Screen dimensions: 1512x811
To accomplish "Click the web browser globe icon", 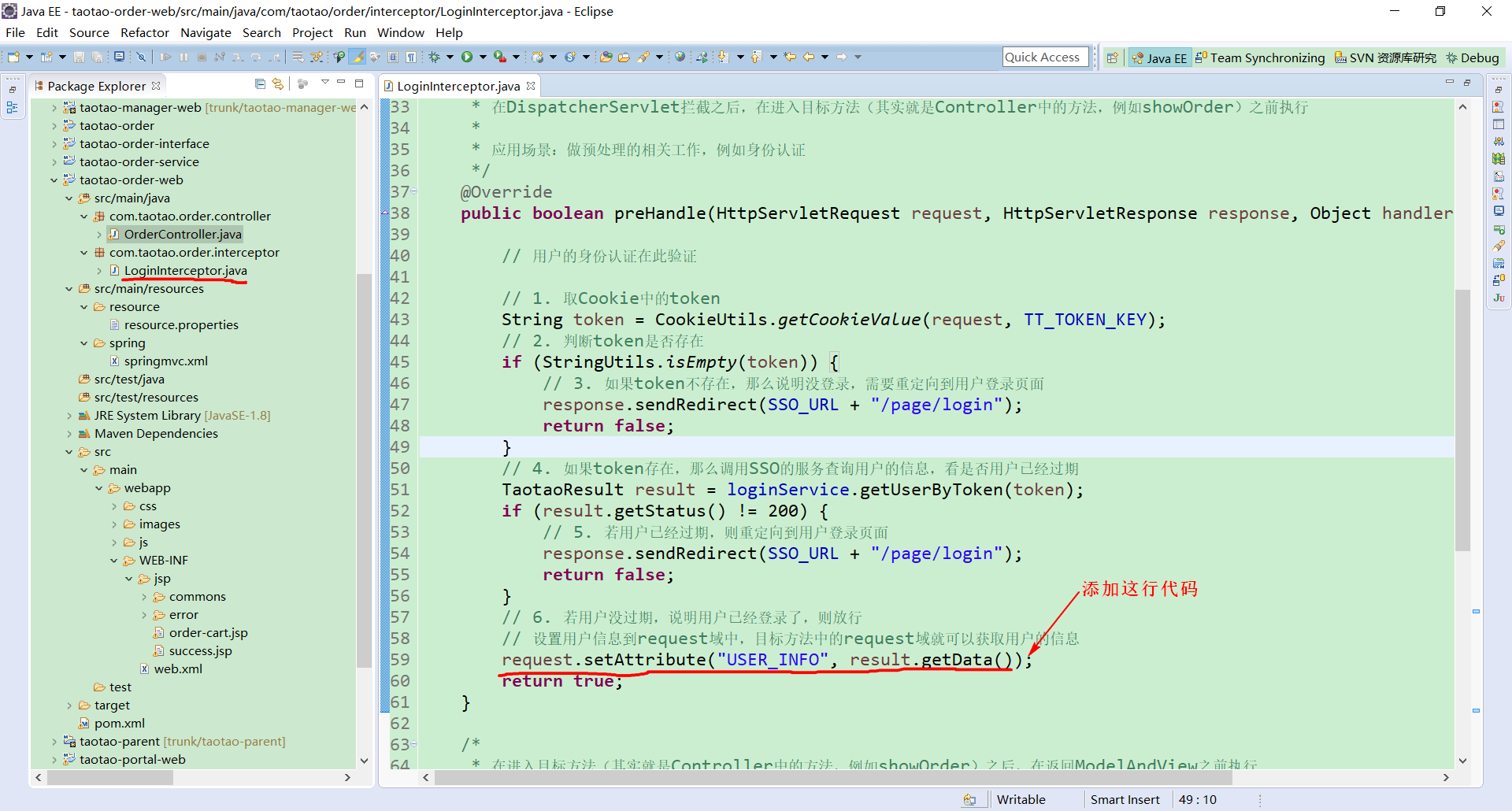I will point(680,57).
